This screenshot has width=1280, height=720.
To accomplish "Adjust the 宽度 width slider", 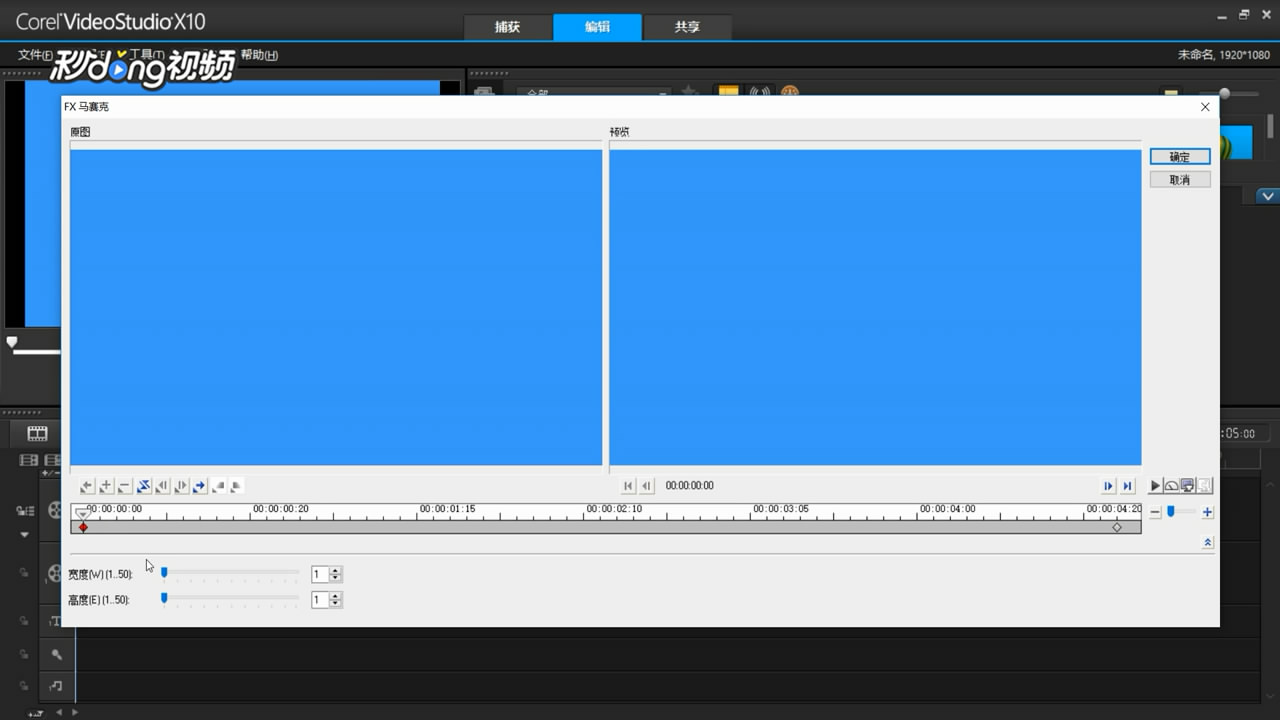I will click(230, 573).
